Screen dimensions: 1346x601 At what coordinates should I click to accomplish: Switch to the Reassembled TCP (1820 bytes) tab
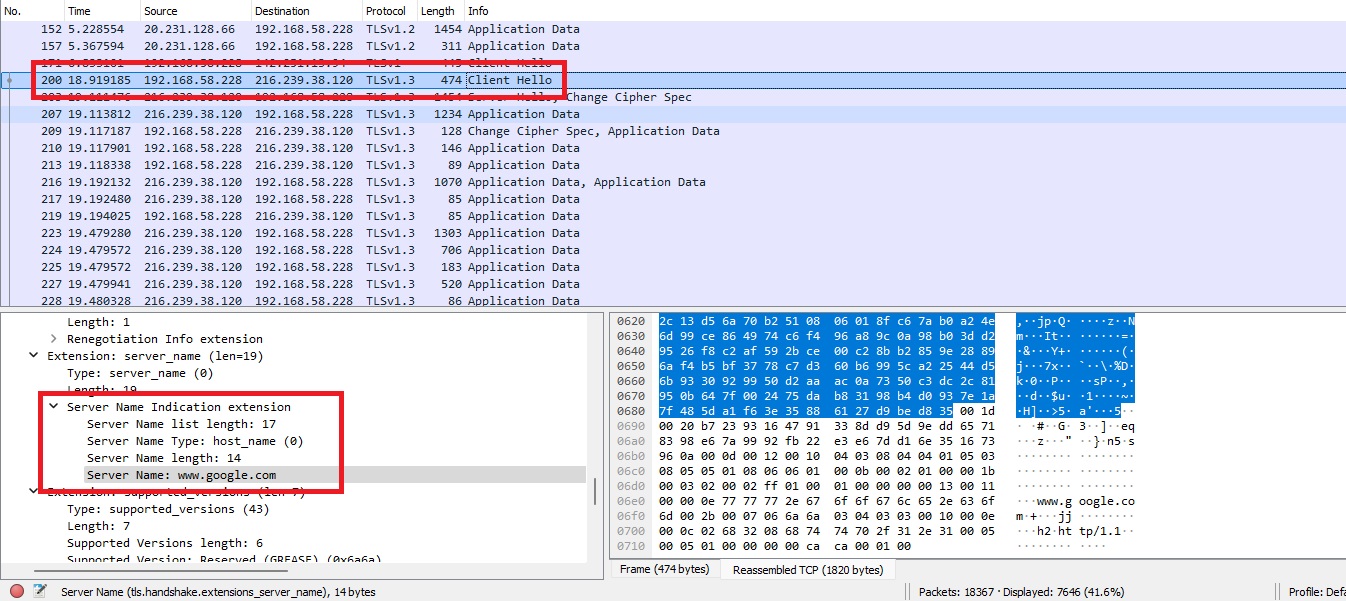point(808,569)
